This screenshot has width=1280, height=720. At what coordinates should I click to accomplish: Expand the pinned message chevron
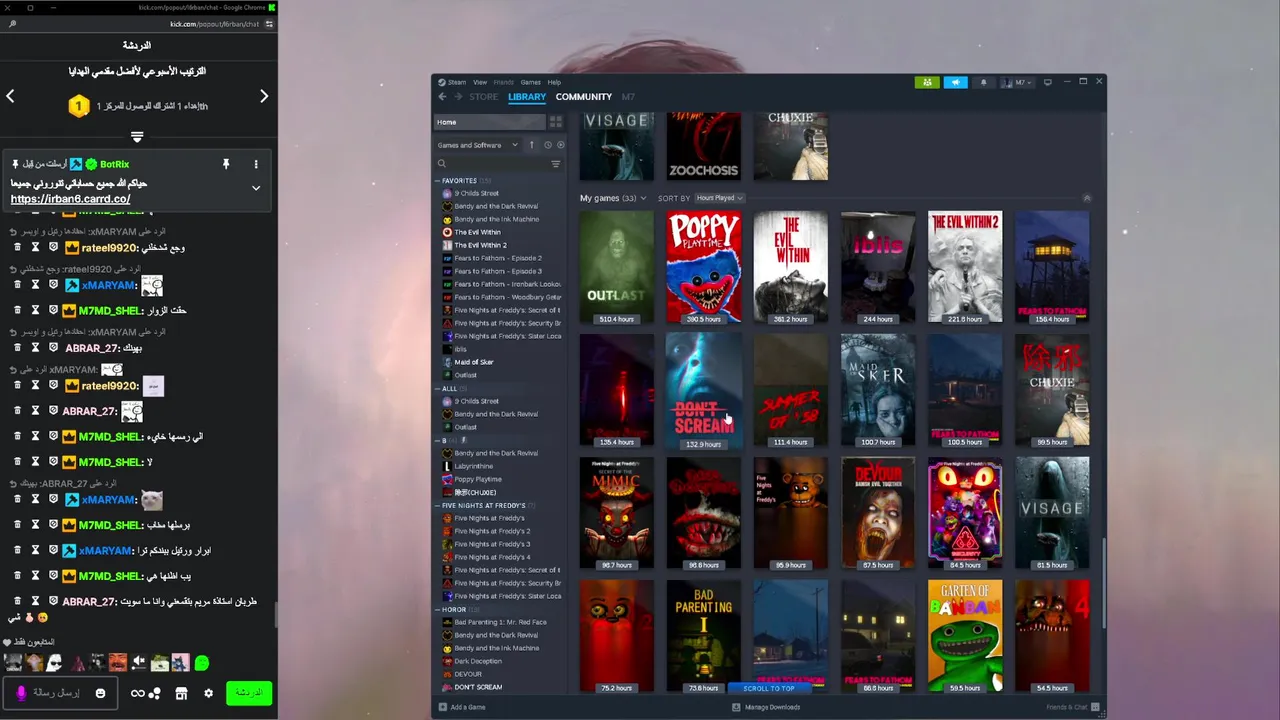(x=256, y=187)
